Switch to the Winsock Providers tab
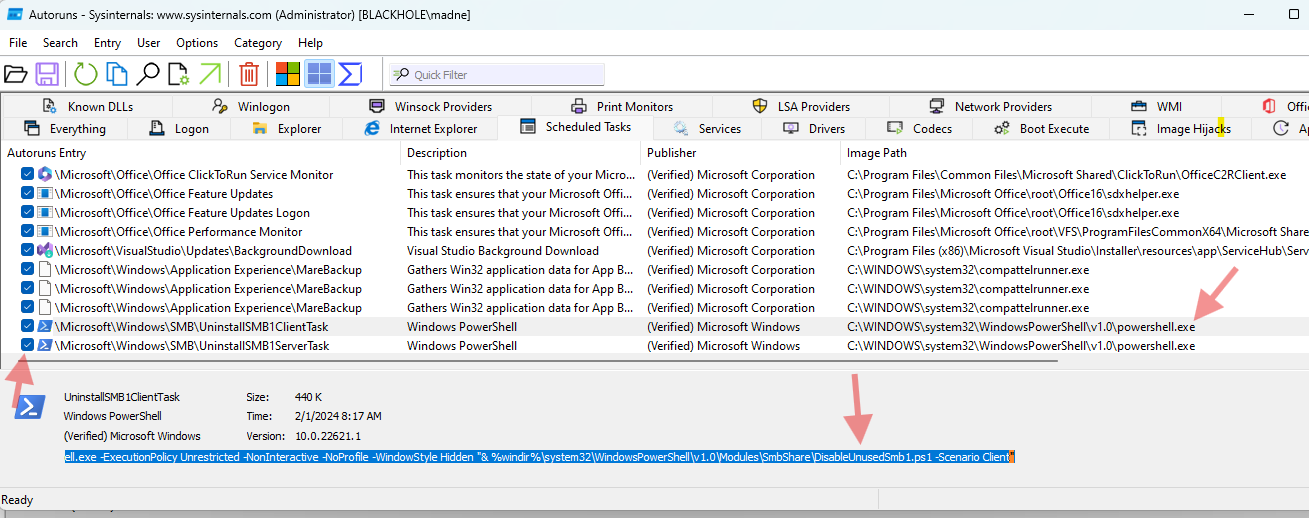1309x518 pixels. (431, 106)
